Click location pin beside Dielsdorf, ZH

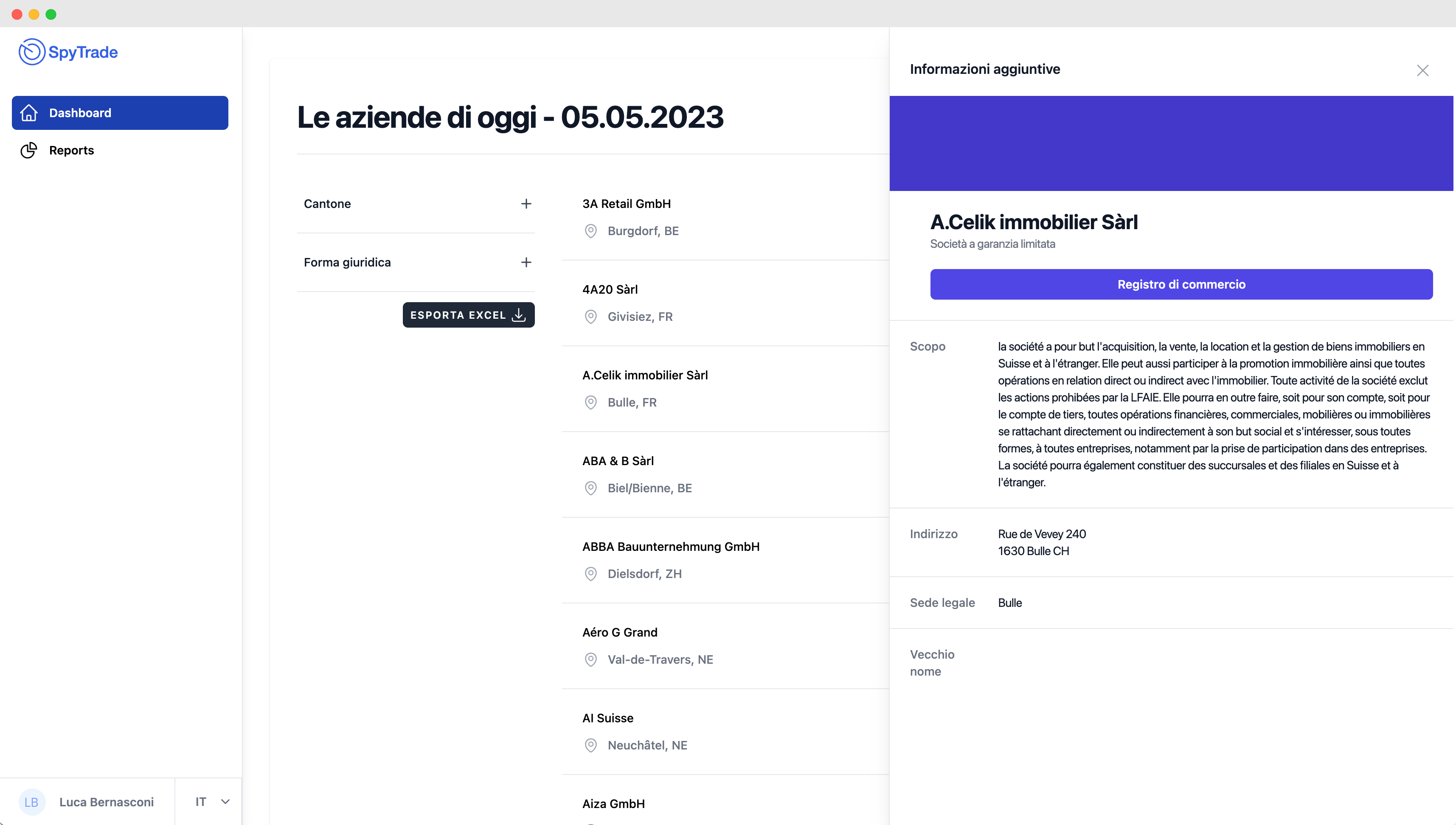(x=590, y=574)
